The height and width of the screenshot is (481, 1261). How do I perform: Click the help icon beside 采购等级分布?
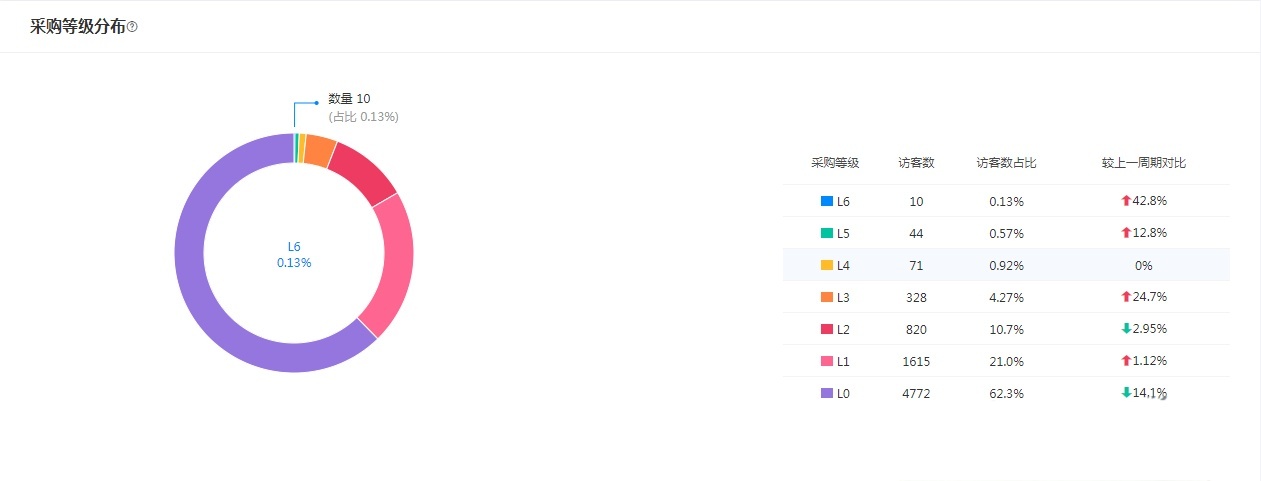[x=132, y=28]
